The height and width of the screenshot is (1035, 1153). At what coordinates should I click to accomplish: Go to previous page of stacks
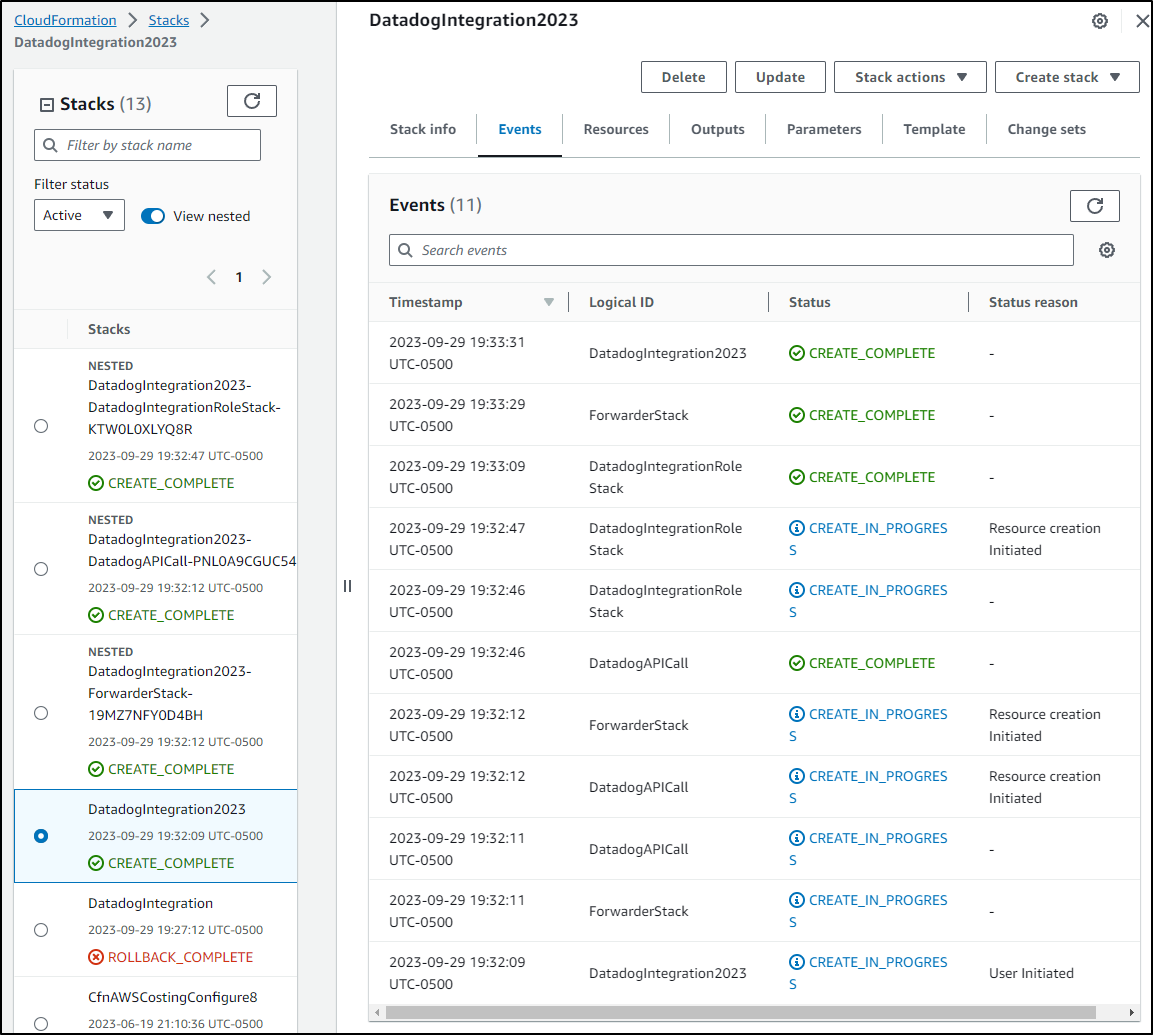(x=212, y=277)
